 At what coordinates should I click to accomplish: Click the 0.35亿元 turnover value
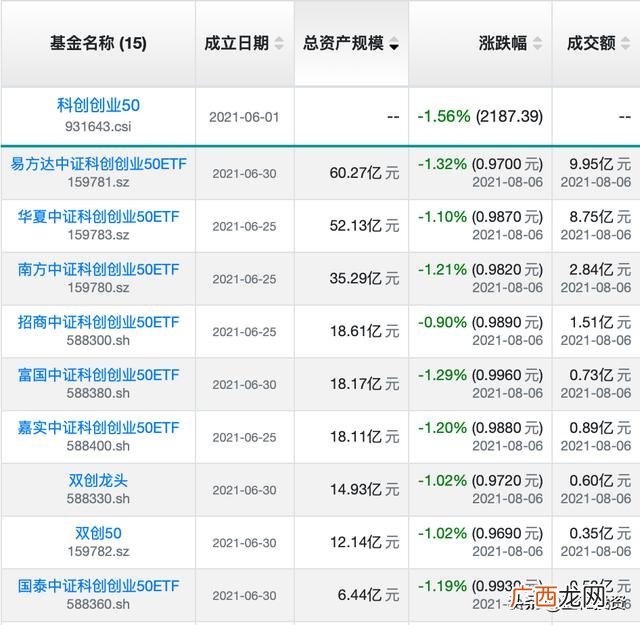(600, 533)
